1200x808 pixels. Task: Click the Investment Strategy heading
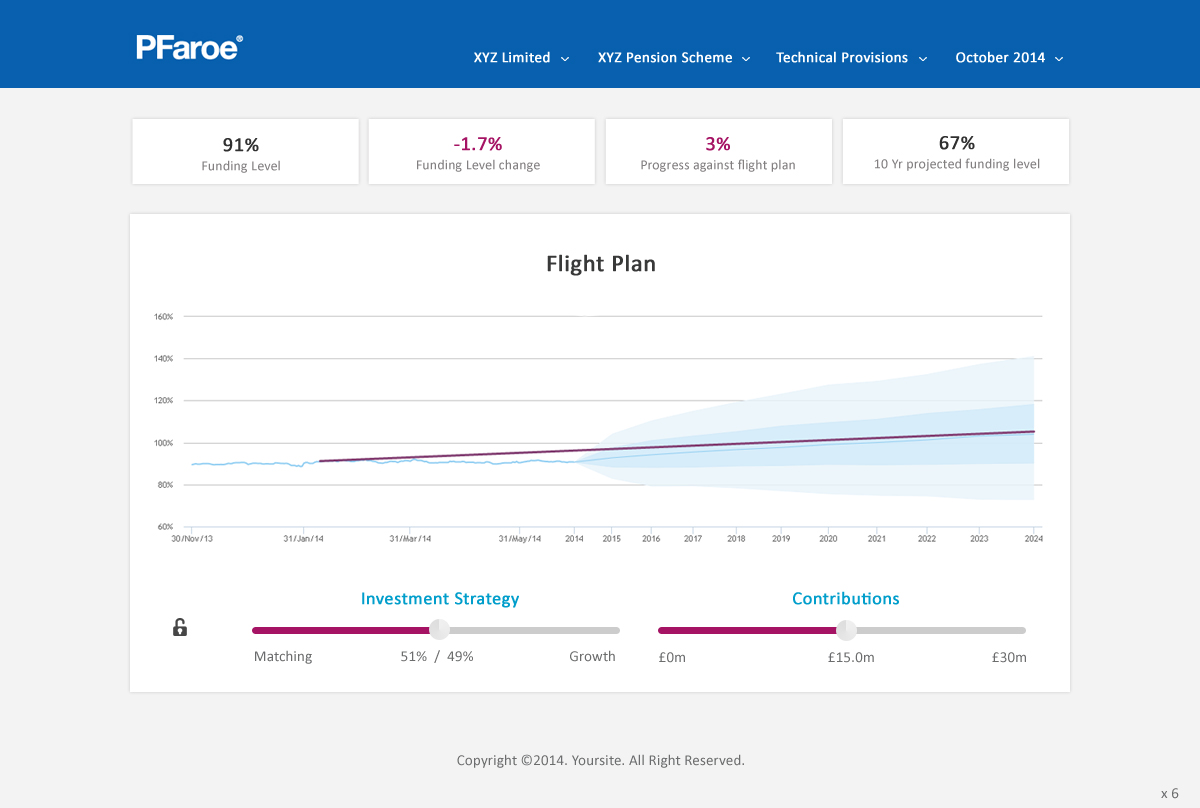tap(440, 599)
